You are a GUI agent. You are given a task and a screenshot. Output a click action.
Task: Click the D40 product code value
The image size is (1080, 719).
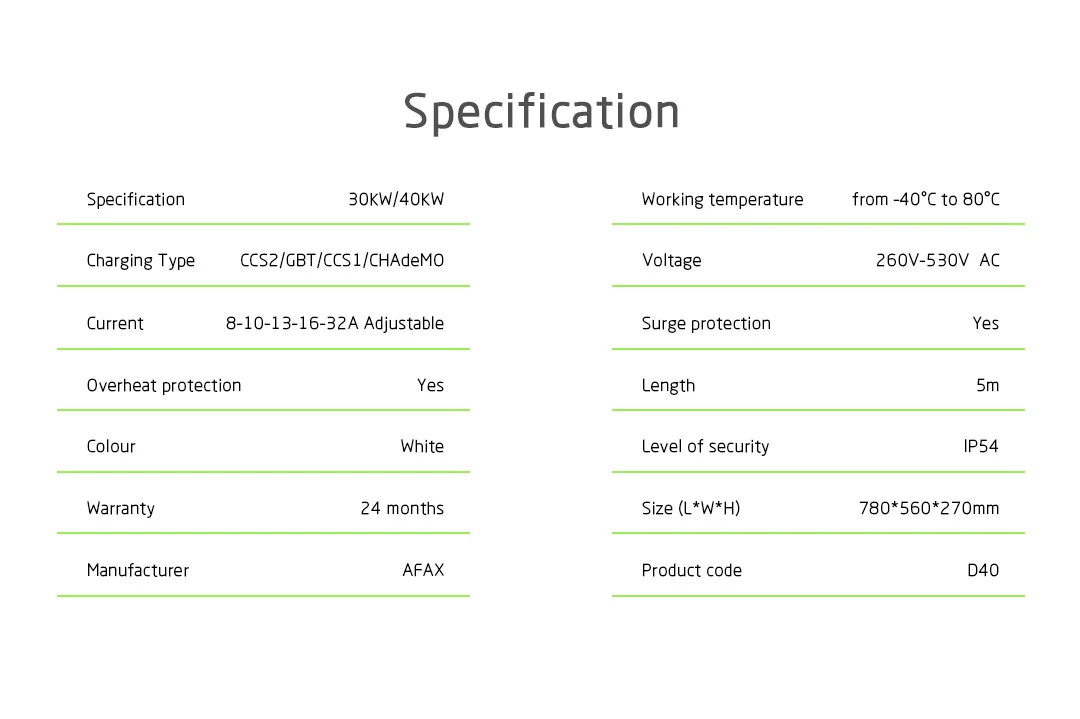pyautogui.click(x=982, y=570)
